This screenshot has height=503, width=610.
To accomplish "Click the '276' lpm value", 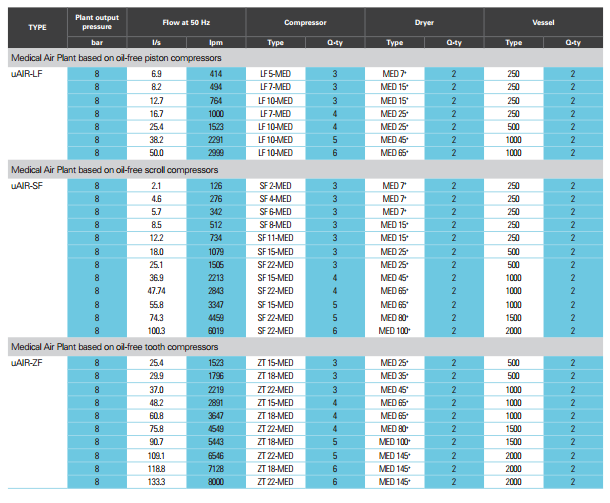I will [x=216, y=199].
